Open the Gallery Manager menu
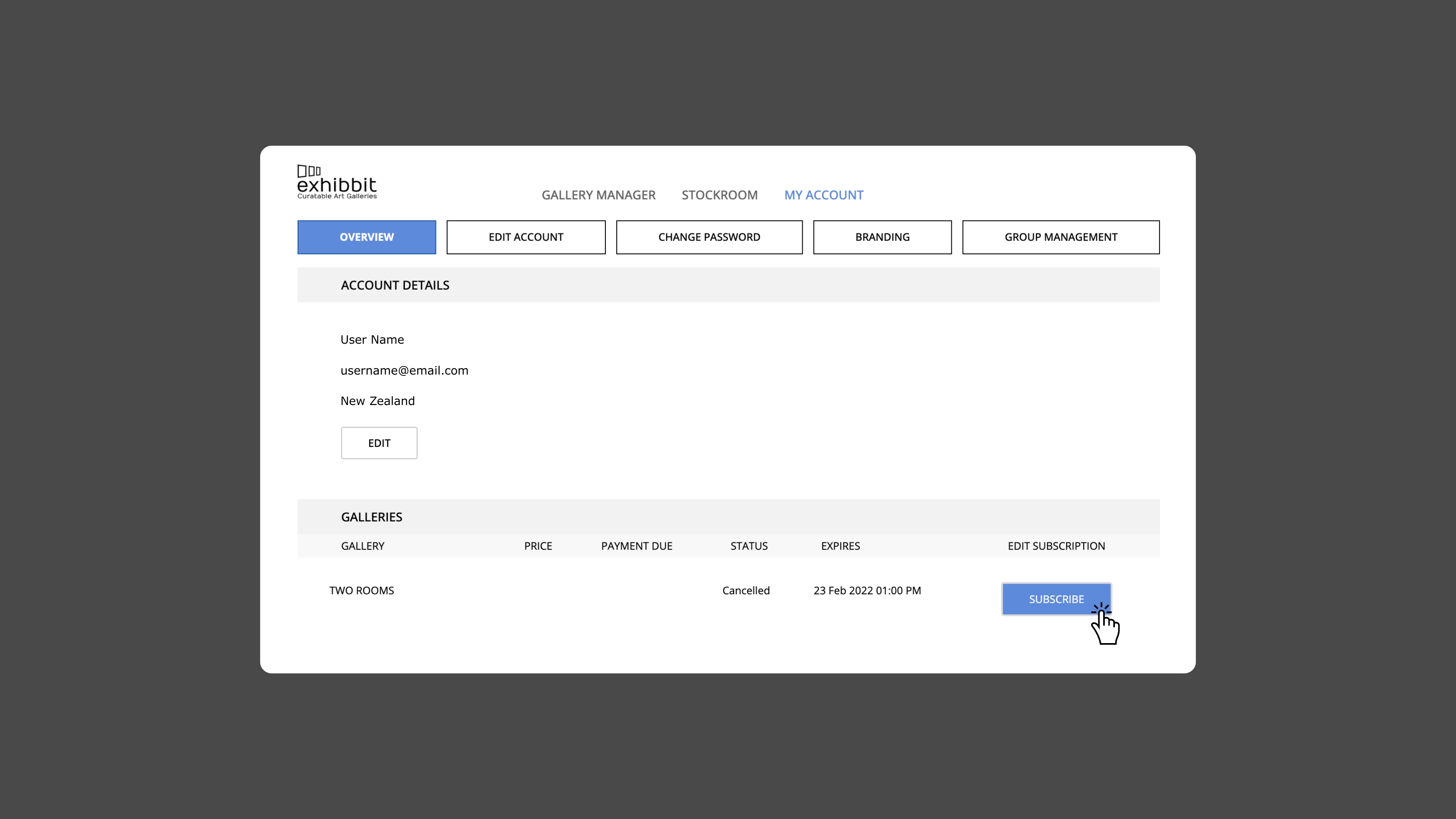Image resolution: width=1456 pixels, height=819 pixels. (x=598, y=195)
